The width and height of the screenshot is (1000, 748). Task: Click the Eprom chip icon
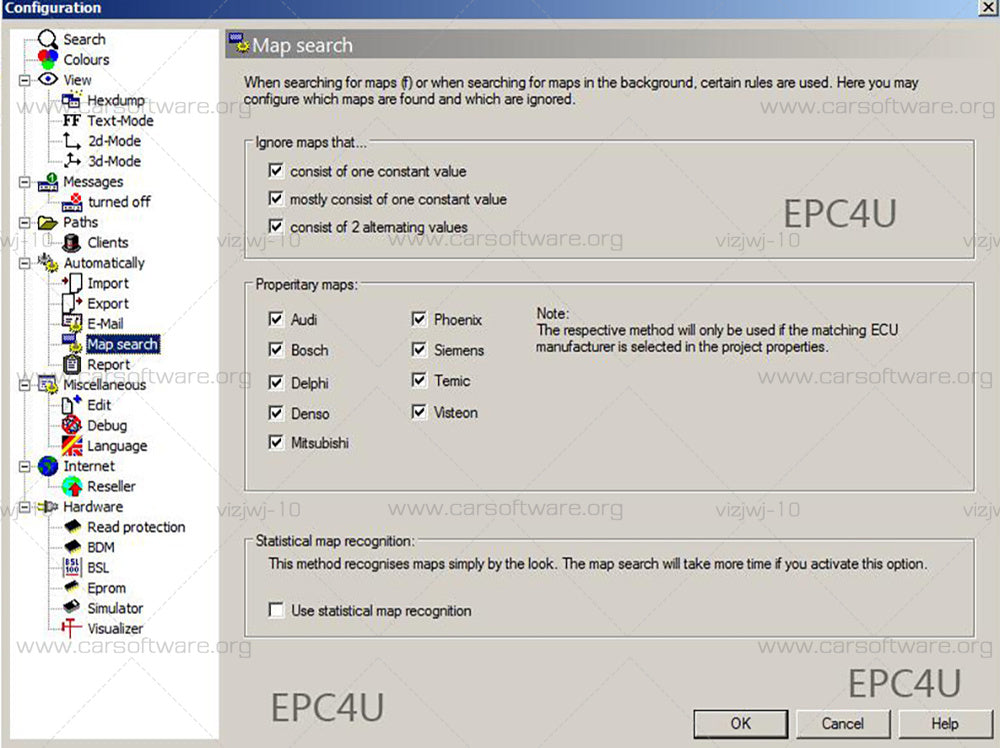pos(72,587)
